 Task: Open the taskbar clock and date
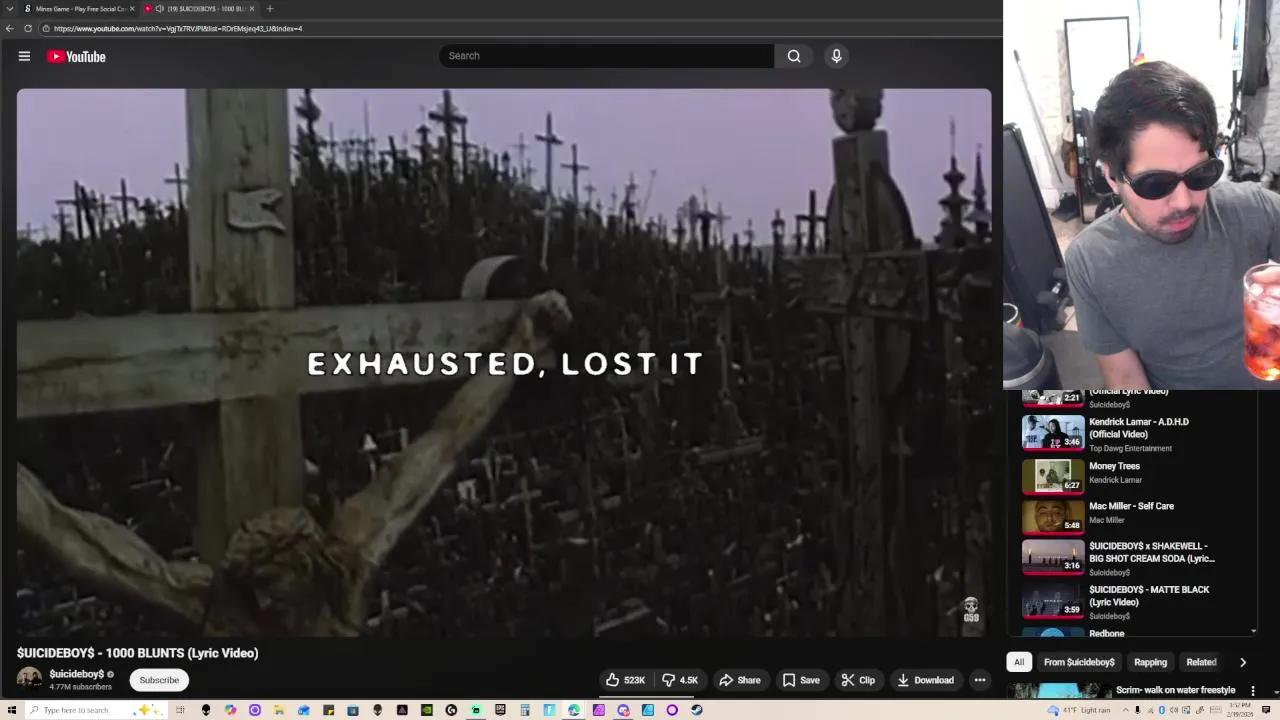pyautogui.click(x=1240, y=710)
